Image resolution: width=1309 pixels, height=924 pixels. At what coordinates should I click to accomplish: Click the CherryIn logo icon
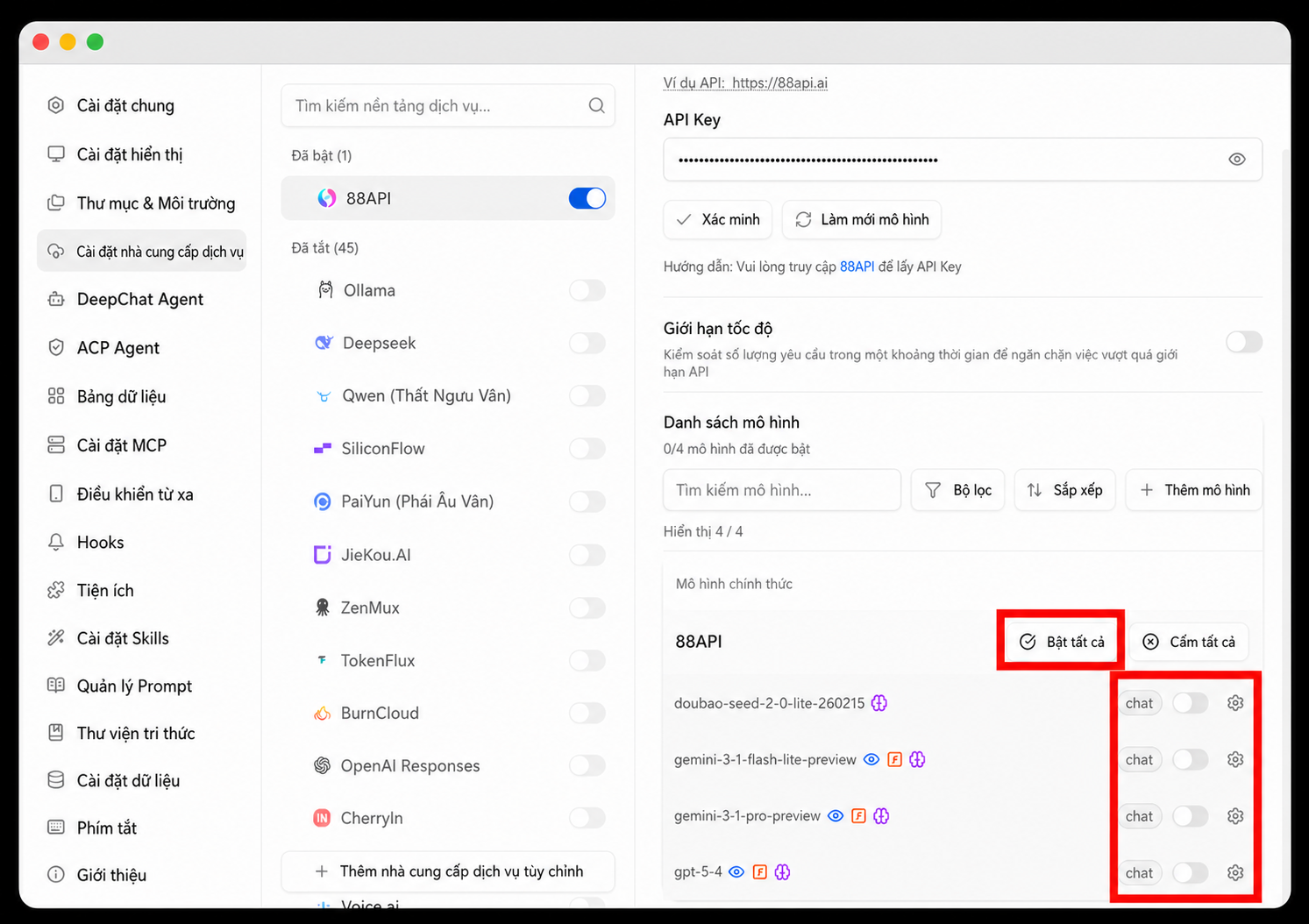[x=323, y=818]
